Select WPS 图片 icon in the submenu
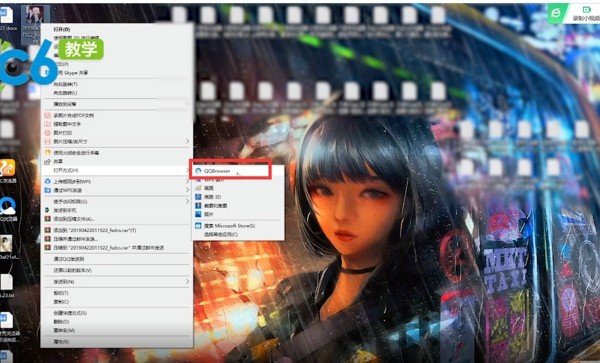The width and height of the screenshot is (600, 363). (198, 179)
